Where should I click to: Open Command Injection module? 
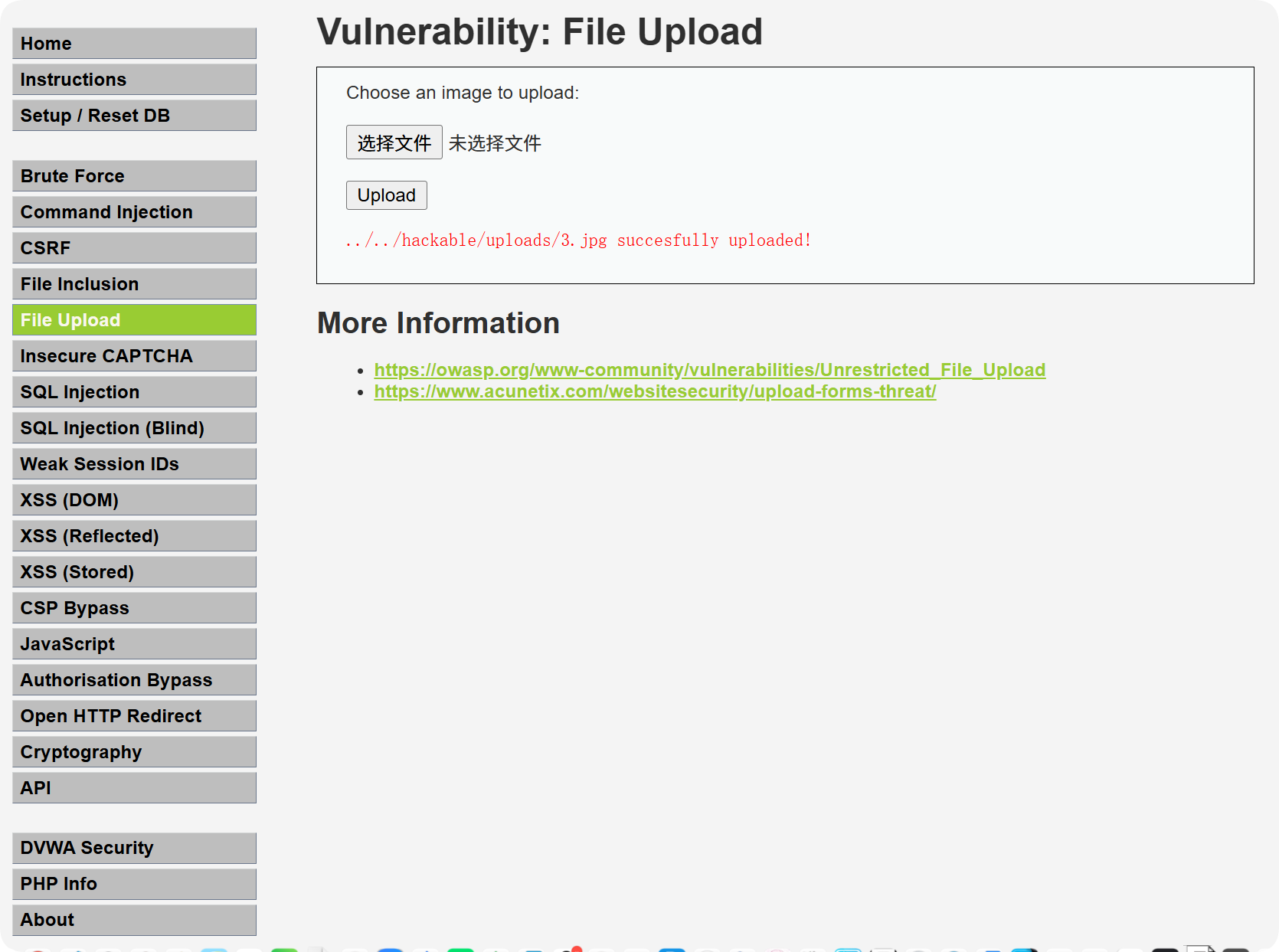point(134,212)
